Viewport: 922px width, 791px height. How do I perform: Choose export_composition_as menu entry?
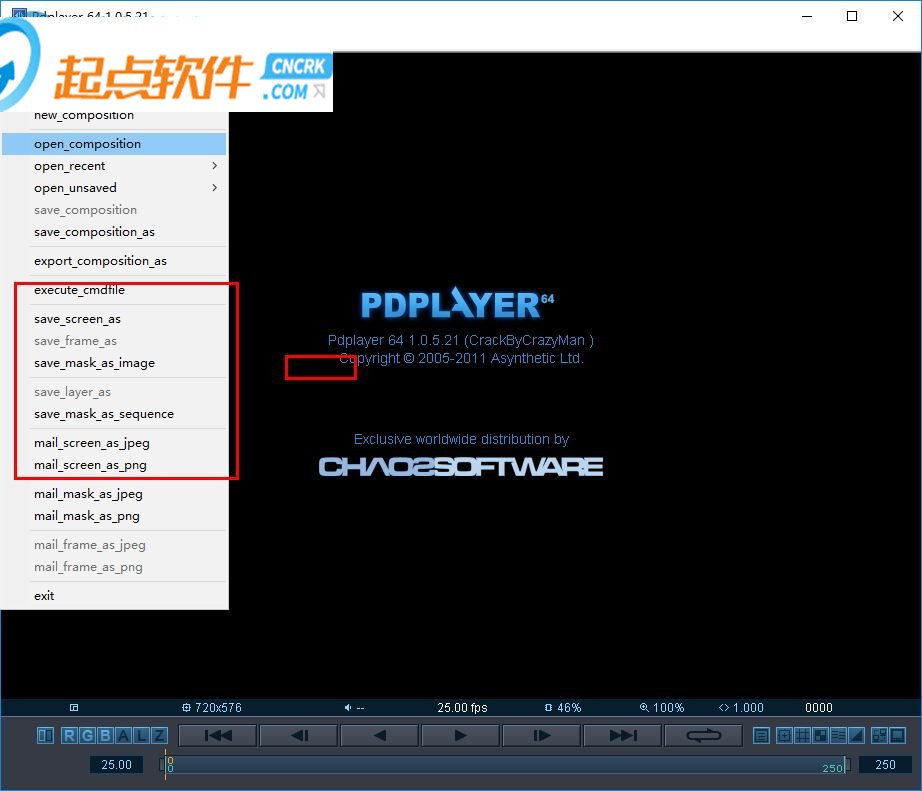click(114, 261)
